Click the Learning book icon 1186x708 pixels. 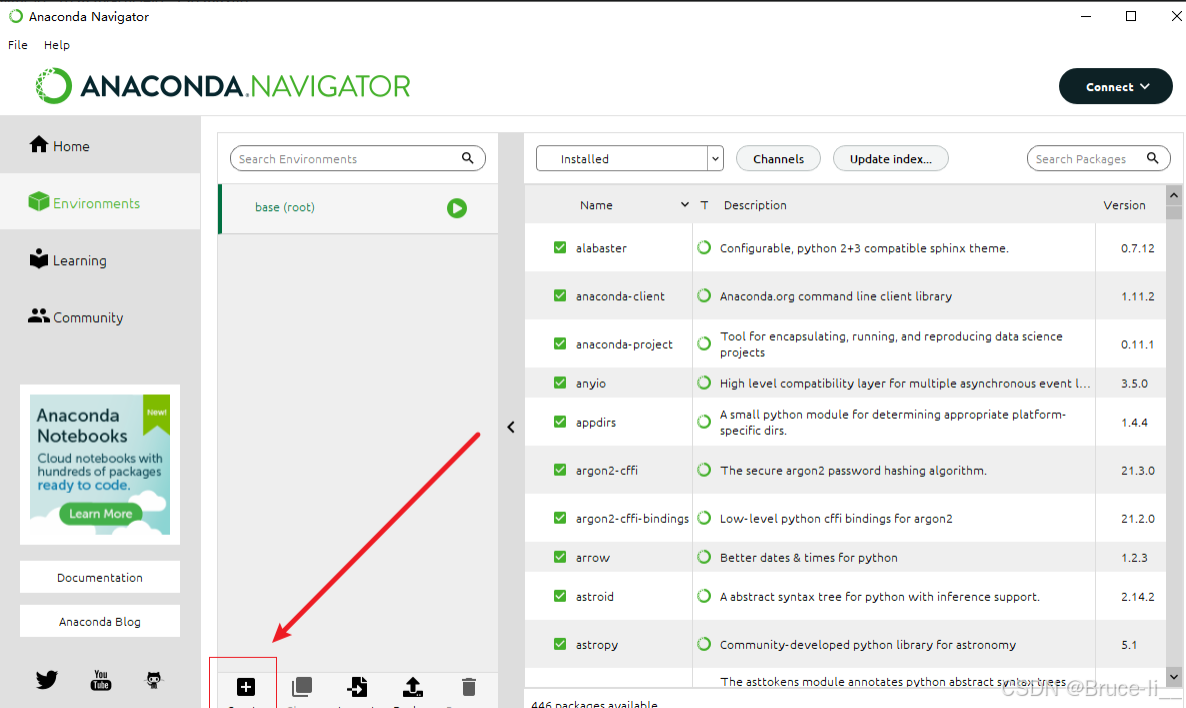pos(39,259)
